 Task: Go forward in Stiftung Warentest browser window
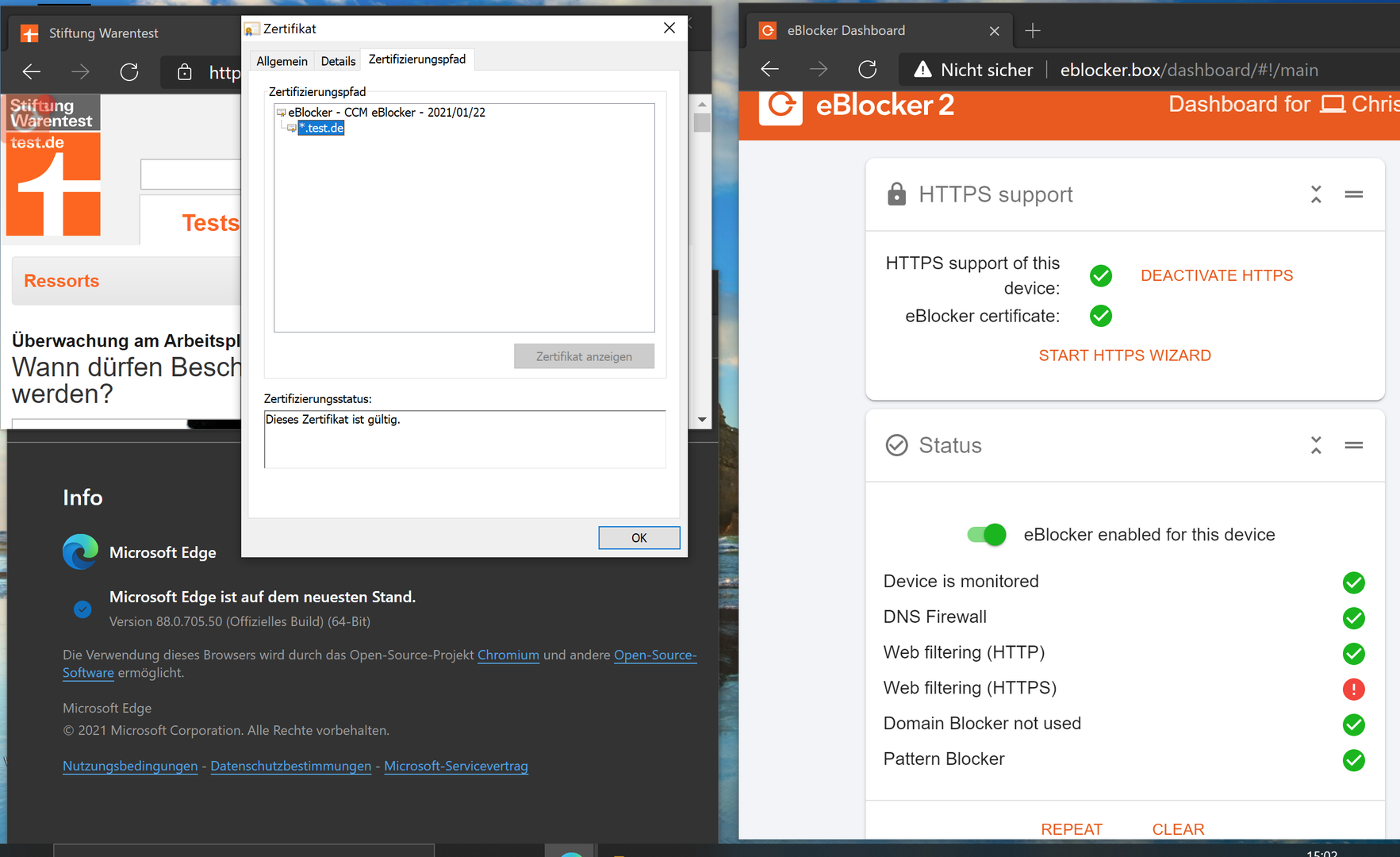(x=80, y=72)
